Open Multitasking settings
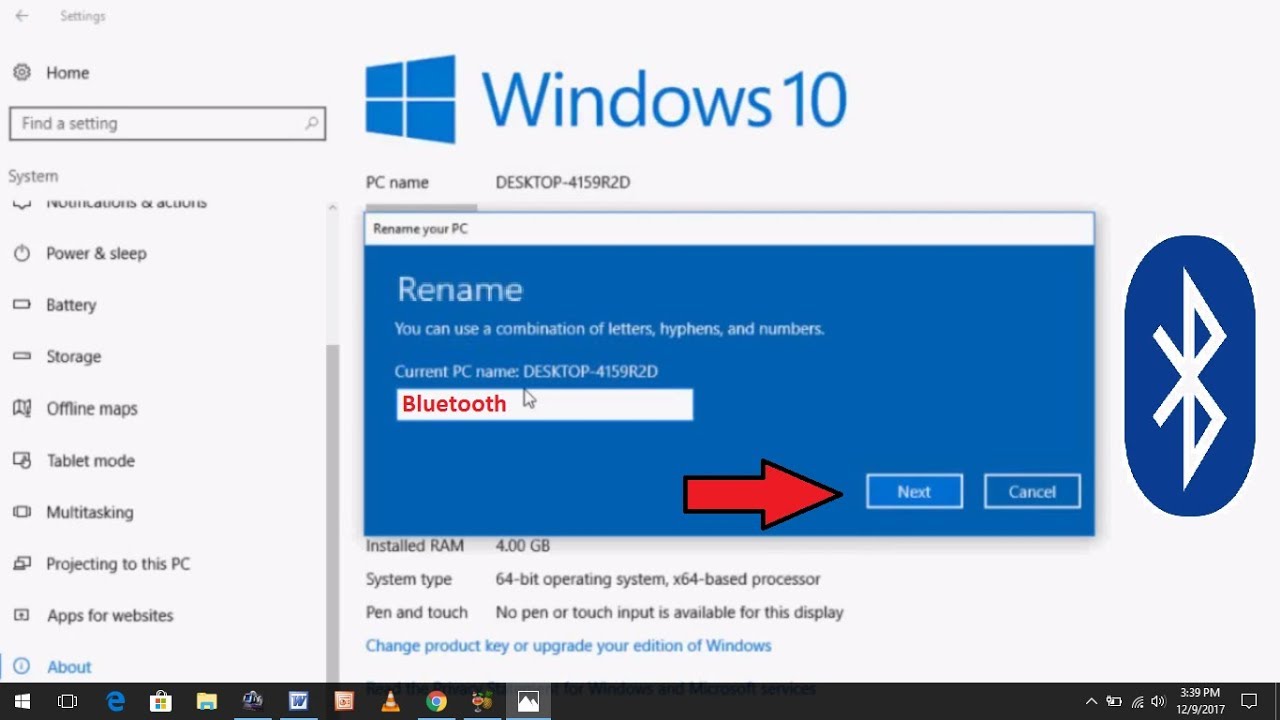 click(89, 512)
